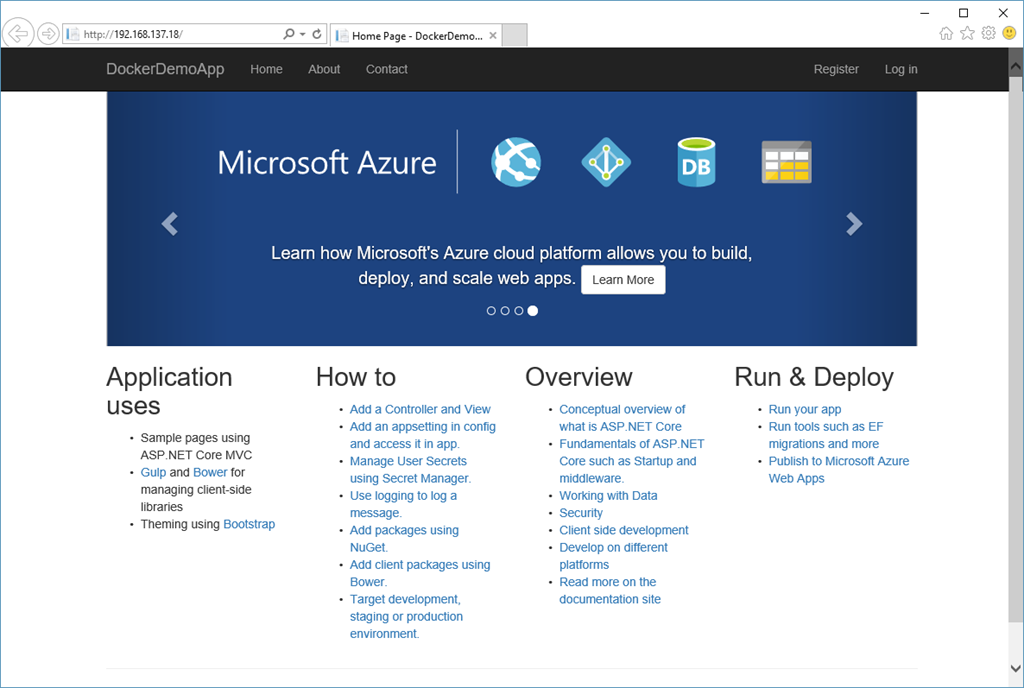1024x688 pixels.
Task: Open Develop on different platforms link
Action: click(613, 555)
